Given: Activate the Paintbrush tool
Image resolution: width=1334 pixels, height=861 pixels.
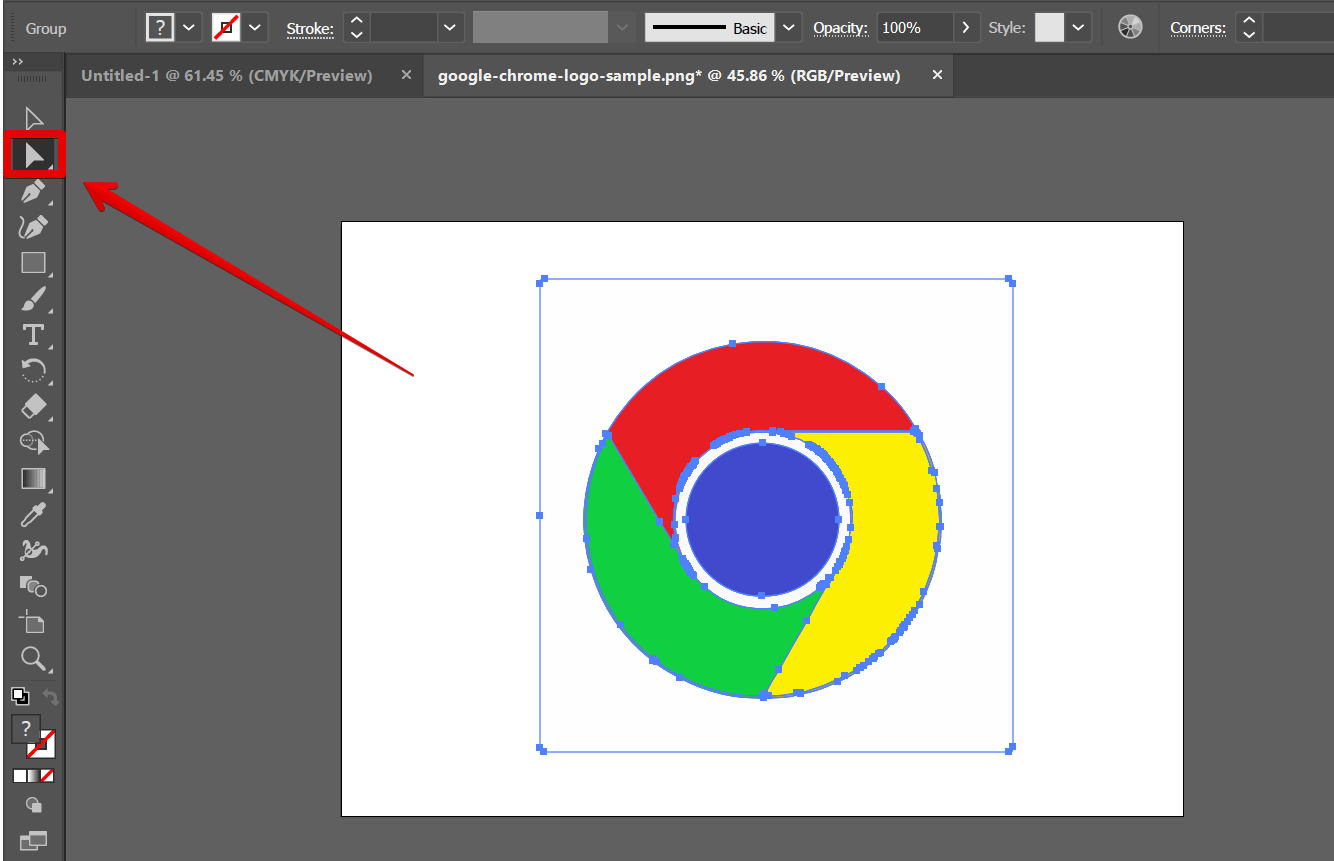Looking at the screenshot, I should (x=33, y=299).
